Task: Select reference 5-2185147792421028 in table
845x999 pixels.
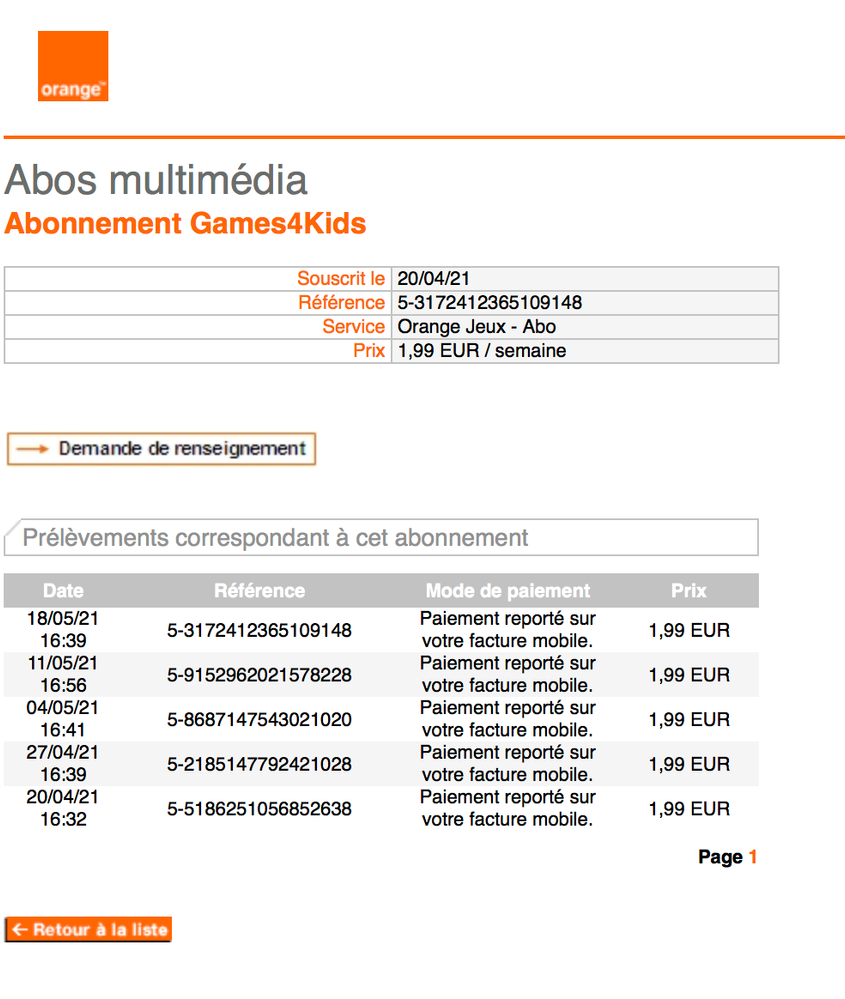Action: [259, 765]
